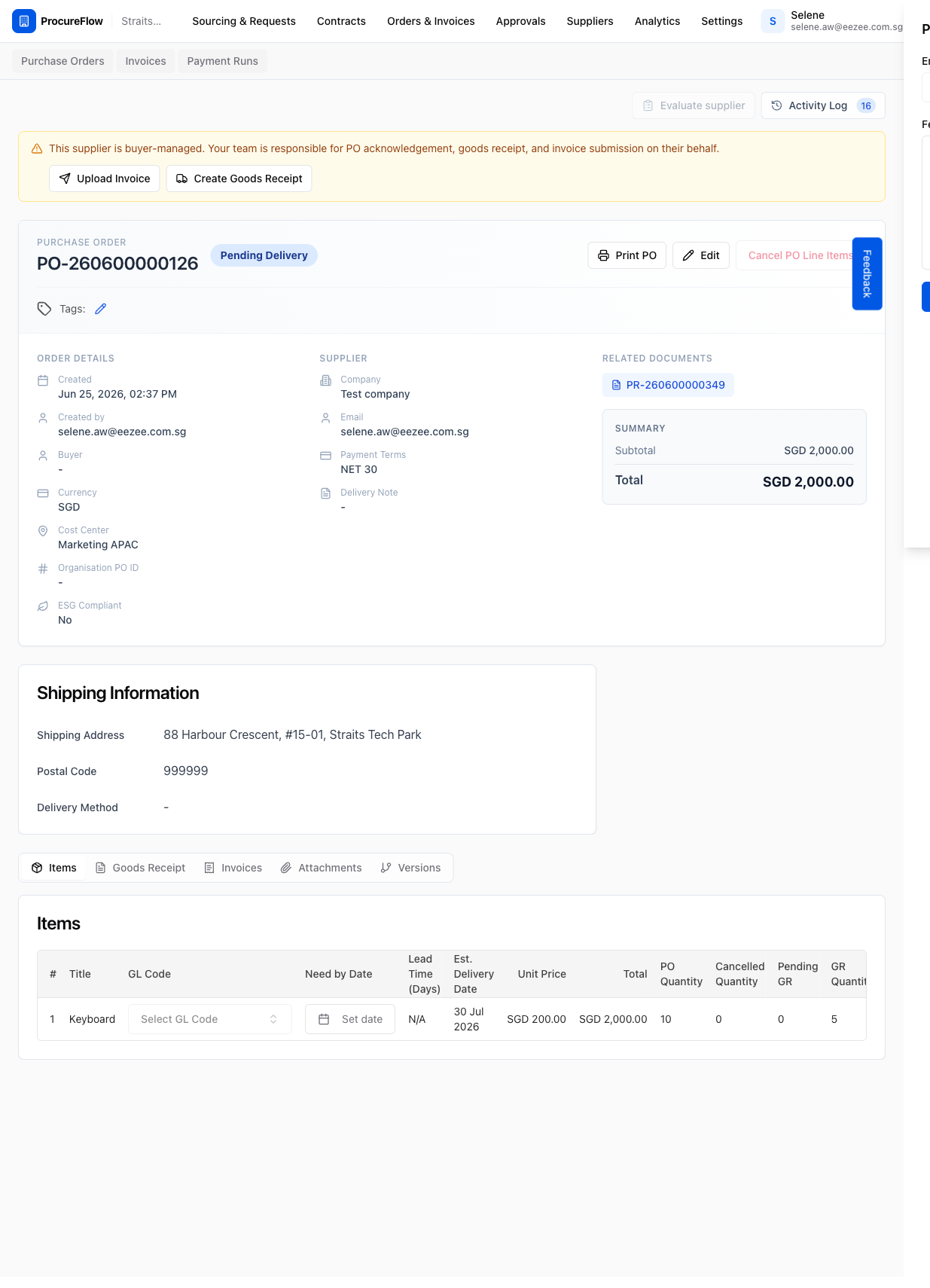Open the Analytics menu
Viewport: 930px width, 1288px height.
click(657, 21)
